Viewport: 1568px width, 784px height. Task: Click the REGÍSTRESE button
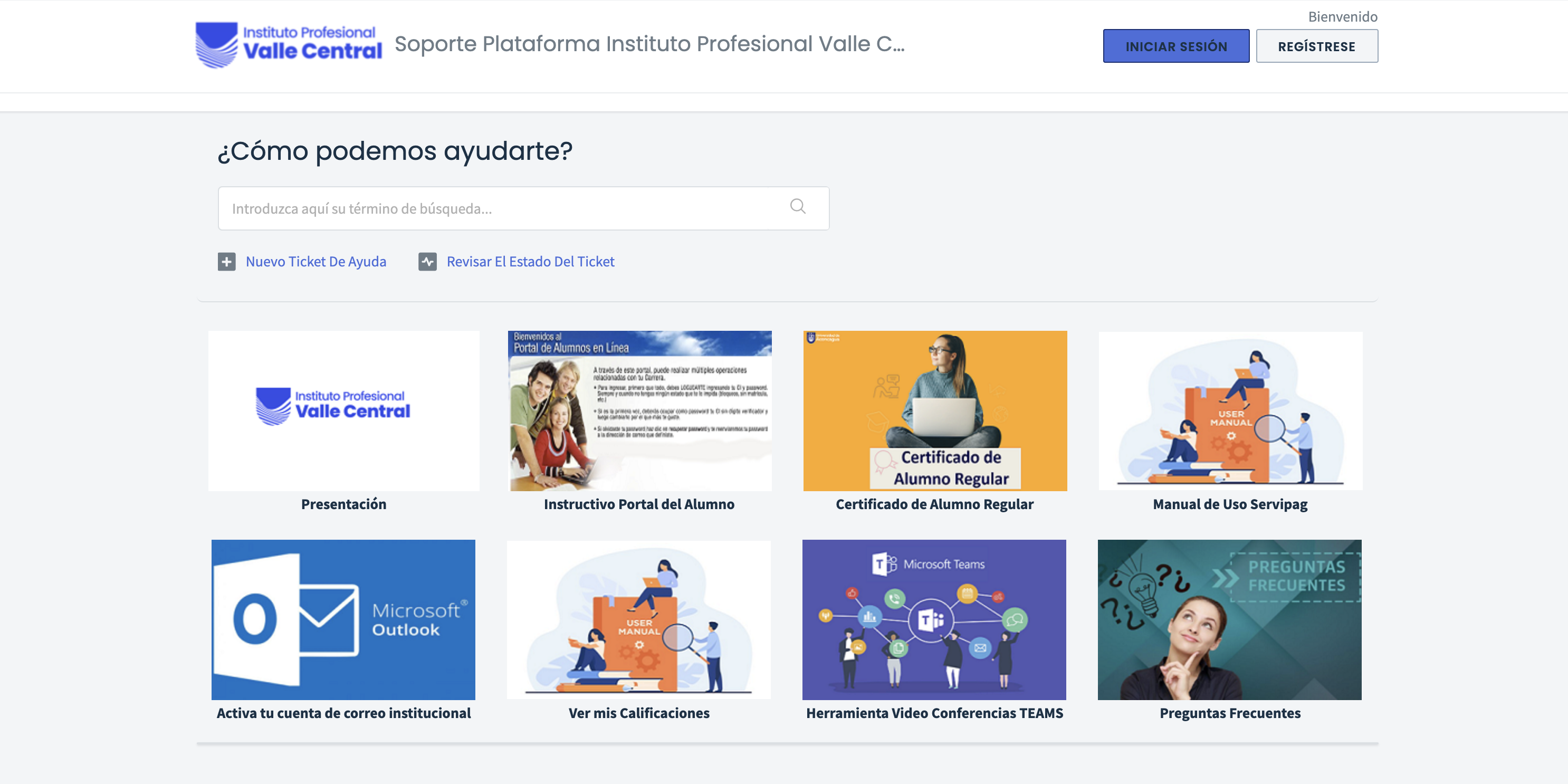click(1317, 46)
